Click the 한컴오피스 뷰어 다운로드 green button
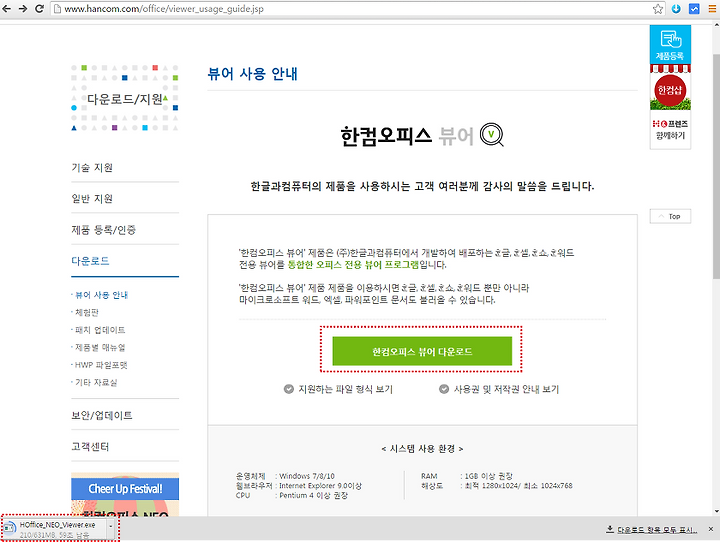 pos(422,351)
